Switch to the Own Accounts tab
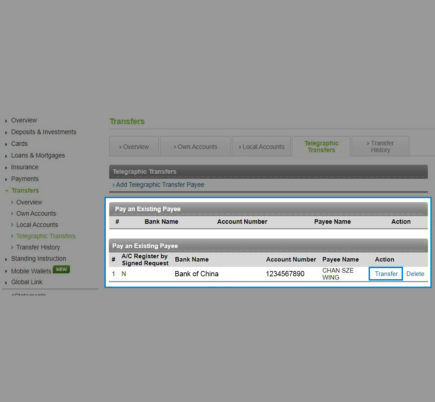 click(x=195, y=147)
